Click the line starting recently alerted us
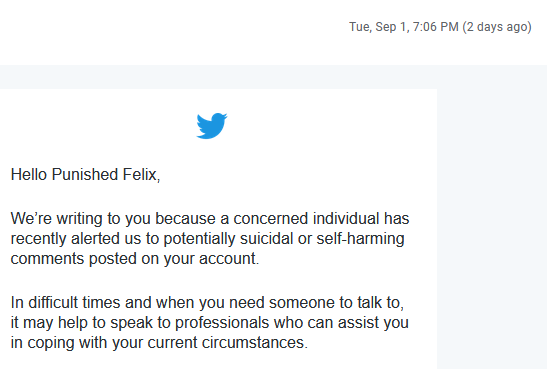The image size is (547, 369). 208,239
